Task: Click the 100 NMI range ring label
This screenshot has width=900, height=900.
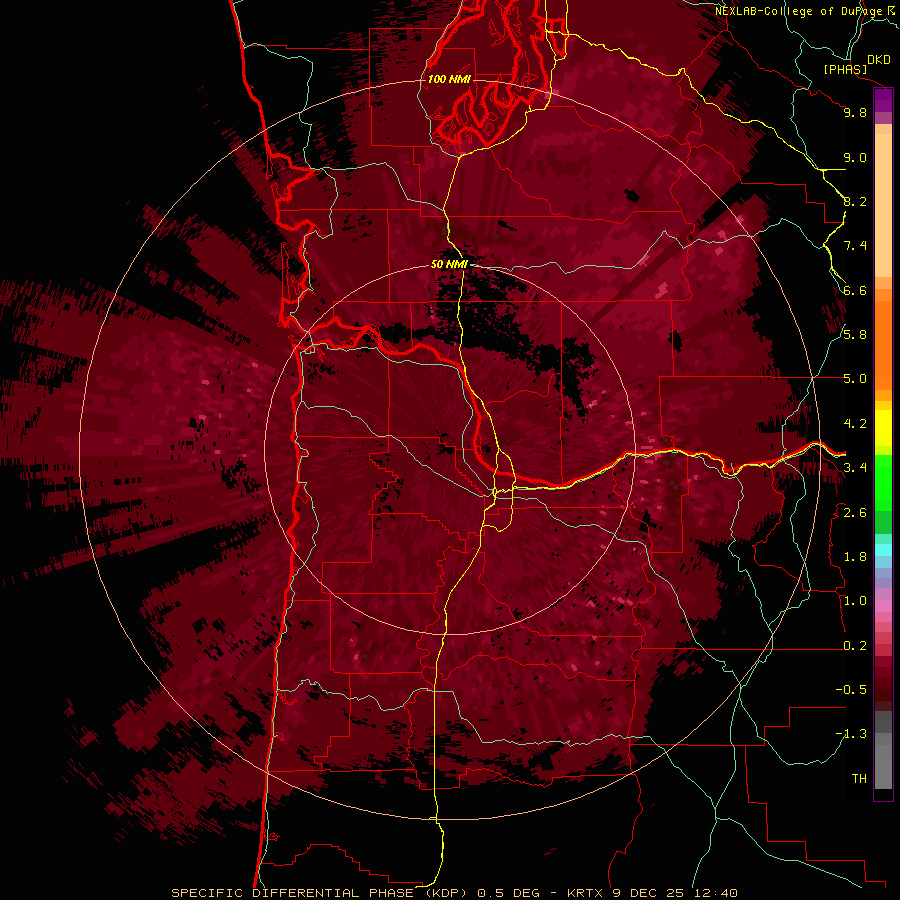Action: click(x=449, y=79)
